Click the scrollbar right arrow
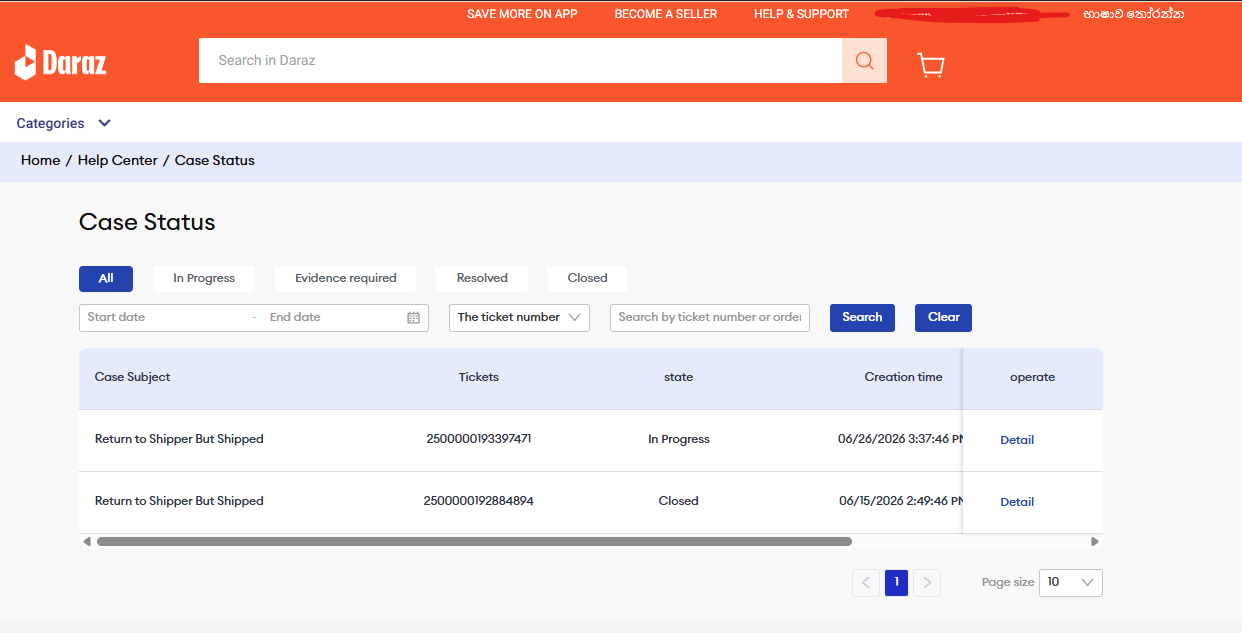This screenshot has height=633, width=1242. coord(1095,541)
